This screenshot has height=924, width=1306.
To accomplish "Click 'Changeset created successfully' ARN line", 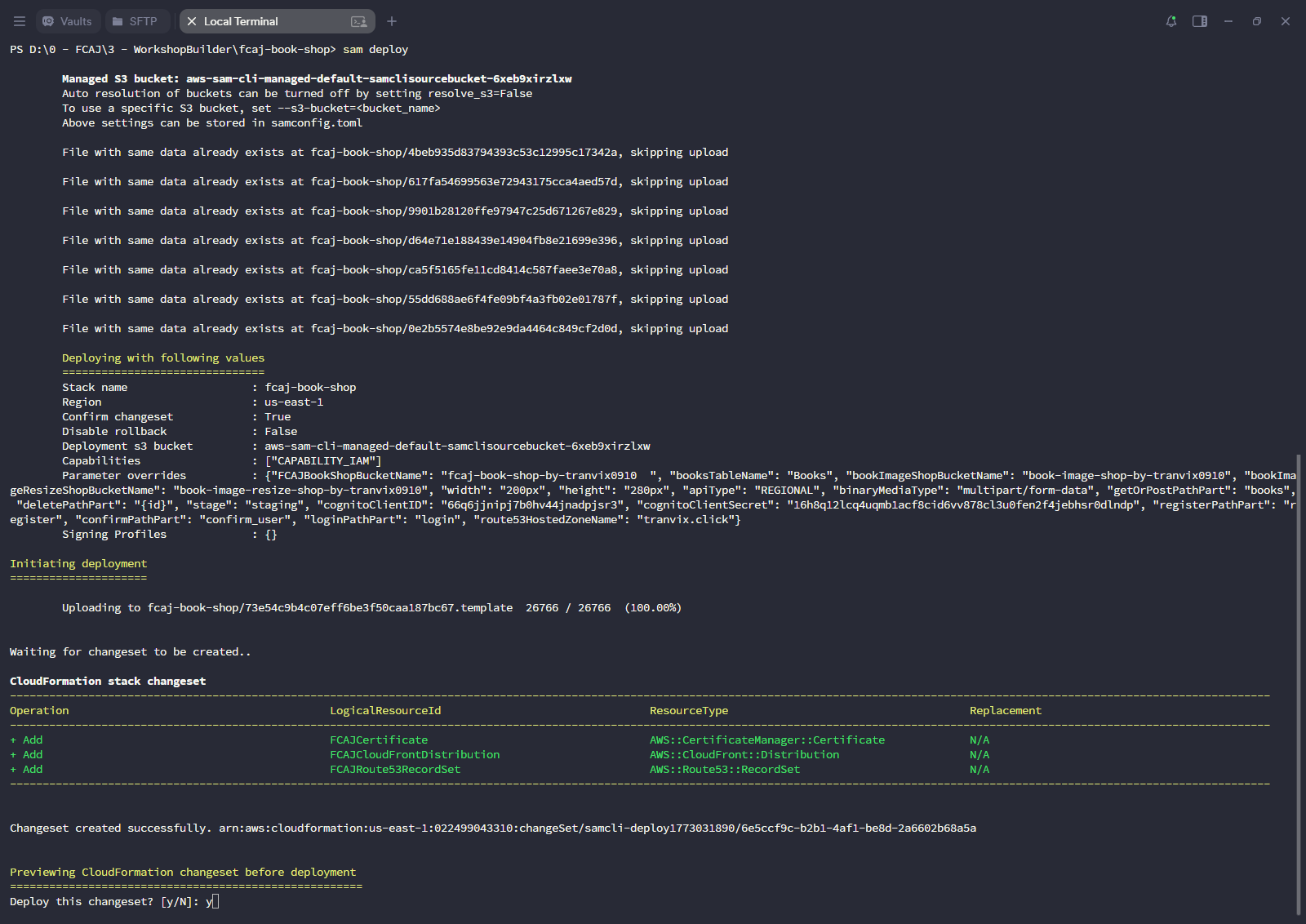I will (493, 828).
